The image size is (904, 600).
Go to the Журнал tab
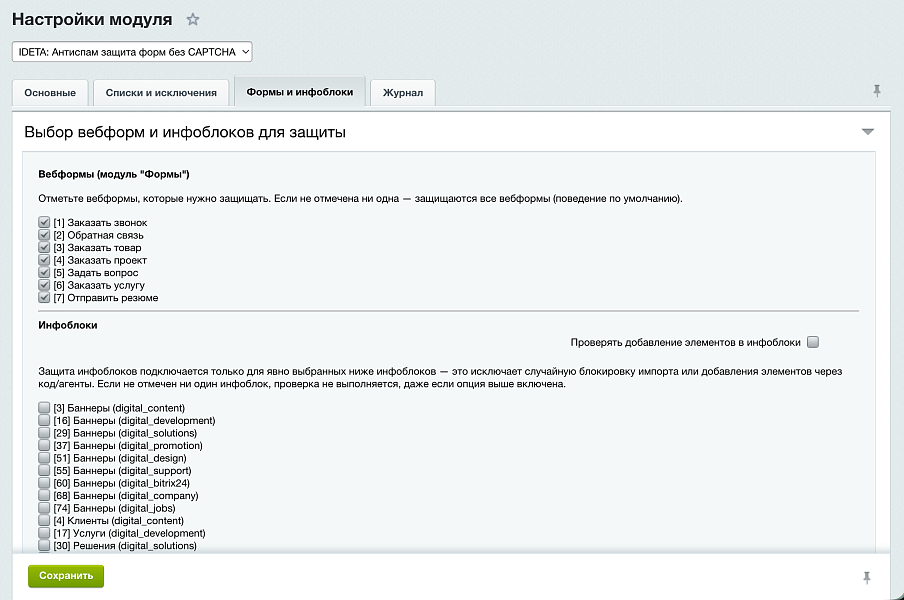click(x=403, y=93)
